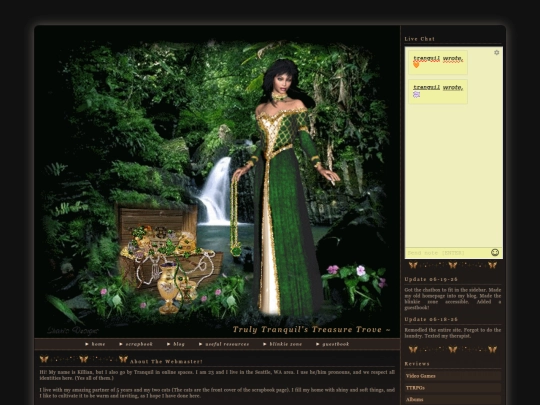The width and height of the screenshot is (540, 405).
Task: Click the orange heart chat message
Action: click(438, 62)
